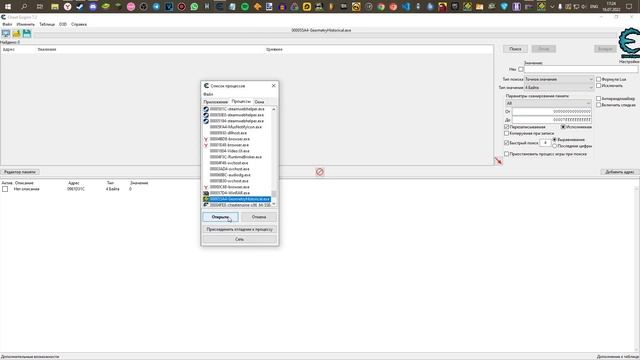This screenshot has width=640, height=360.
Task: Open Steam from the taskbar
Action: coord(80,7)
